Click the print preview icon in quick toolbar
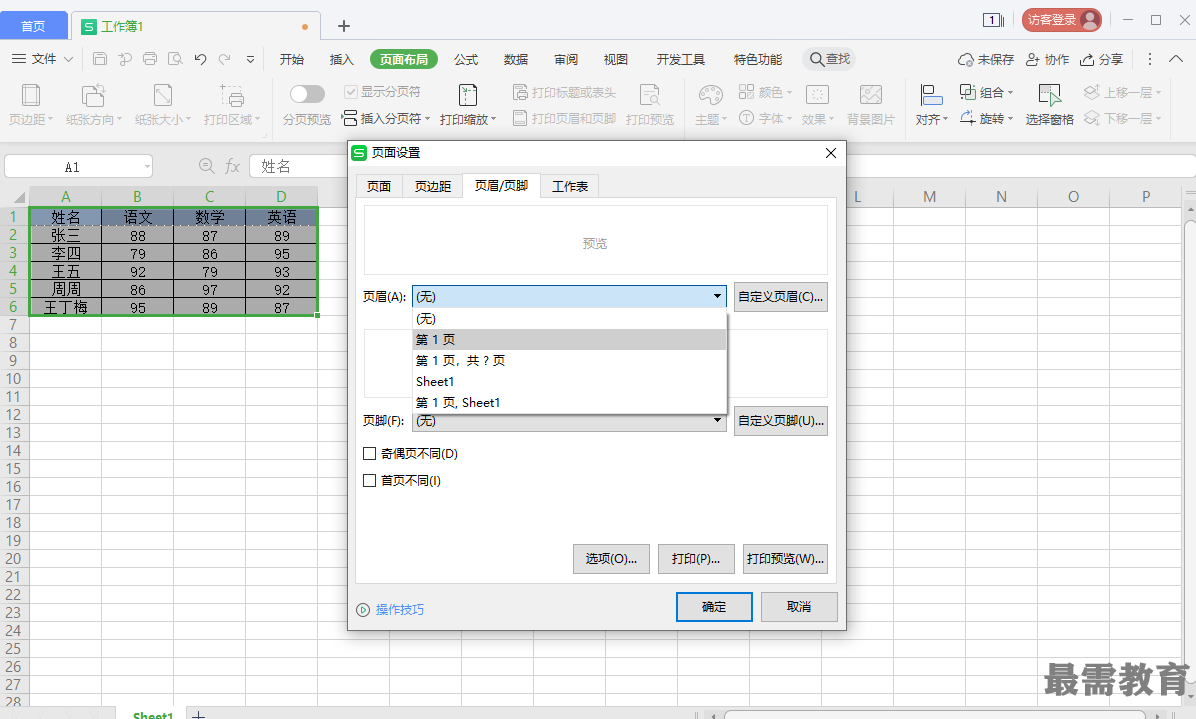Image resolution: width=1196 pixels, height=719 pixels. 175,59
